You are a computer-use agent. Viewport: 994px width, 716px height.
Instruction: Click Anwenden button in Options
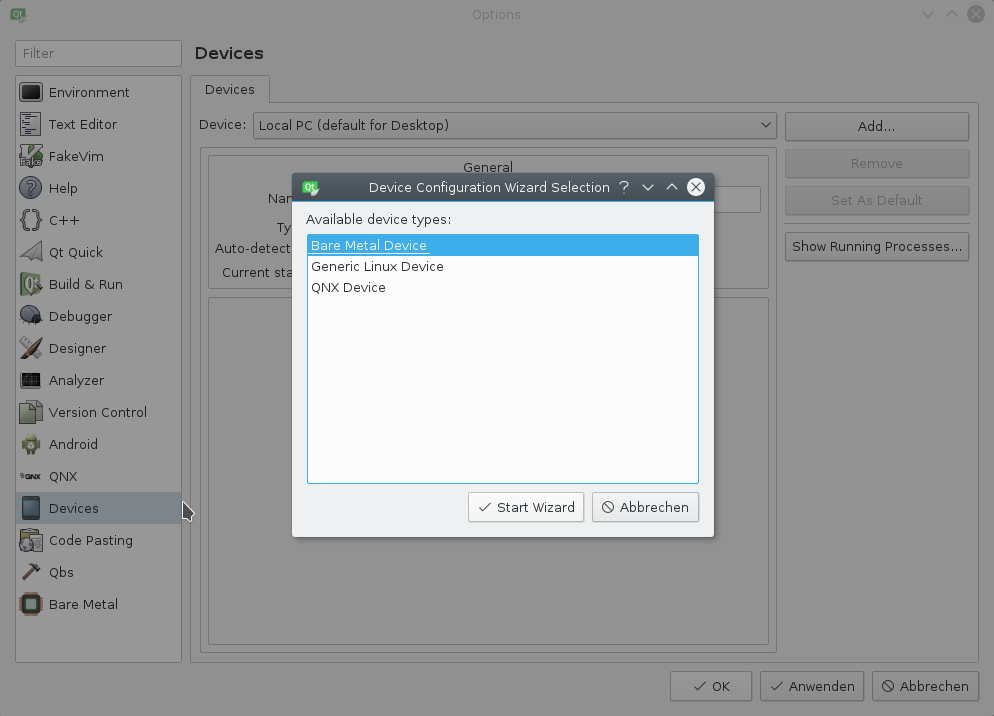click(812, 686)
